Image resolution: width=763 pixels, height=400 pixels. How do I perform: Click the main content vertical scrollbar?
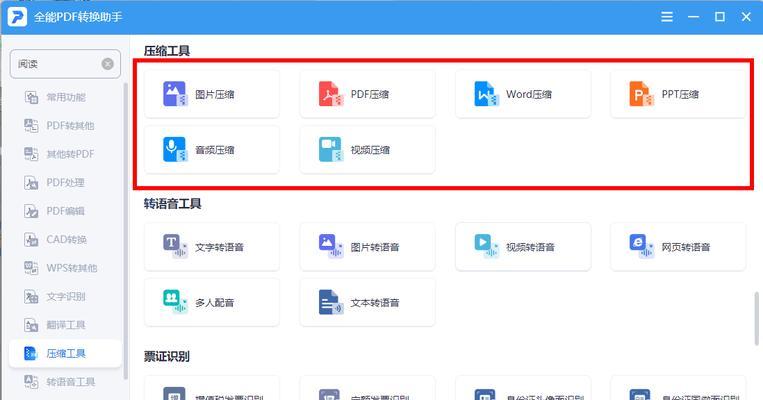coord(757,319)
